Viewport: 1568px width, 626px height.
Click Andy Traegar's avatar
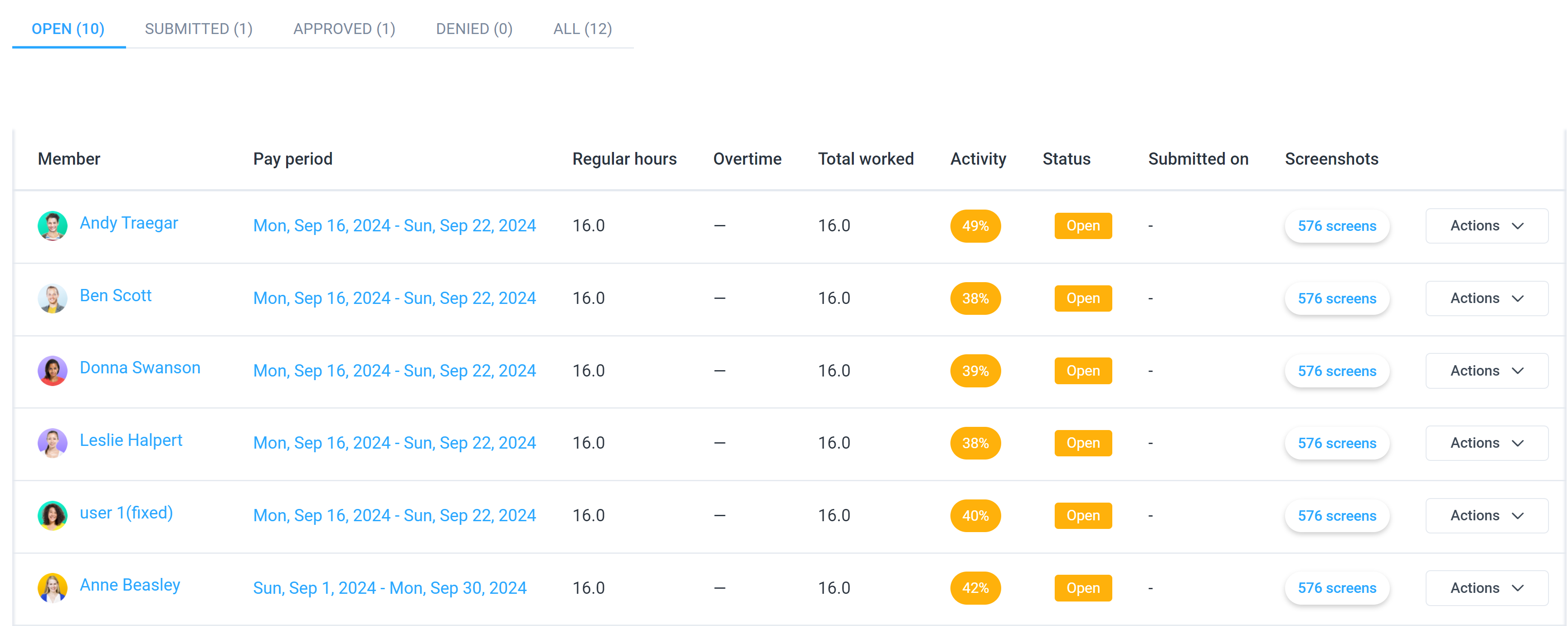[x=52, y=226]
